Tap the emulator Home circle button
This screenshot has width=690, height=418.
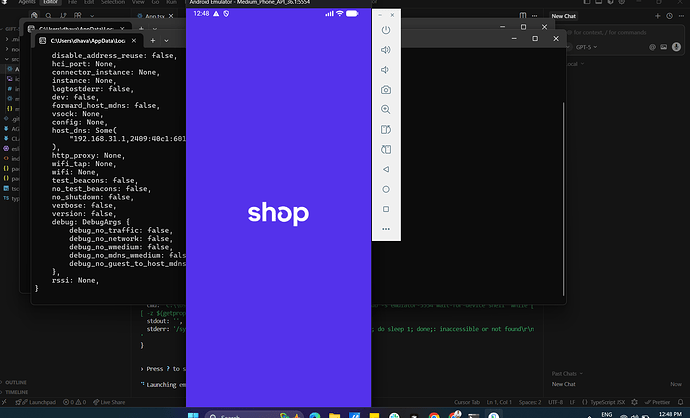click(385, 189)
